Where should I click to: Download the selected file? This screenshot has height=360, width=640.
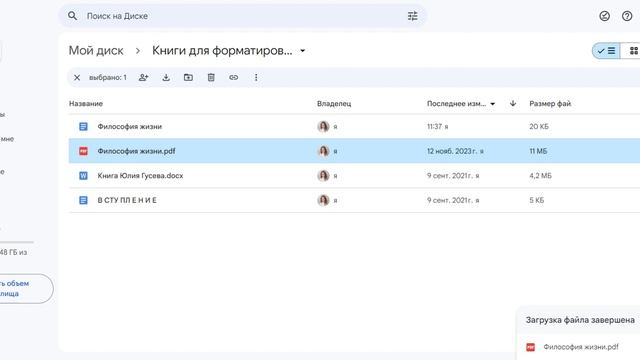point(166,78)
